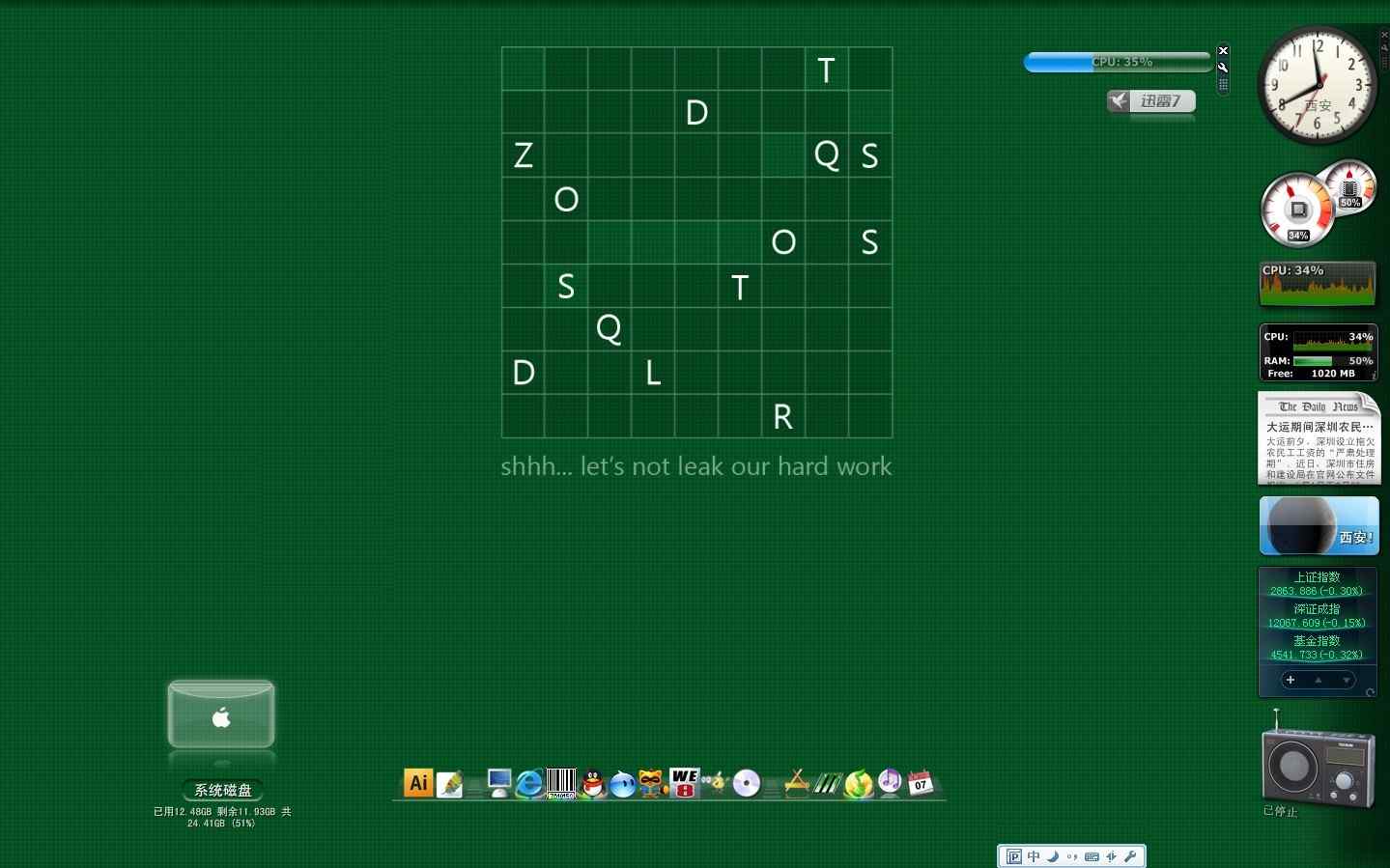Open the crossed ruler tools dock icon

click(796, 783)
